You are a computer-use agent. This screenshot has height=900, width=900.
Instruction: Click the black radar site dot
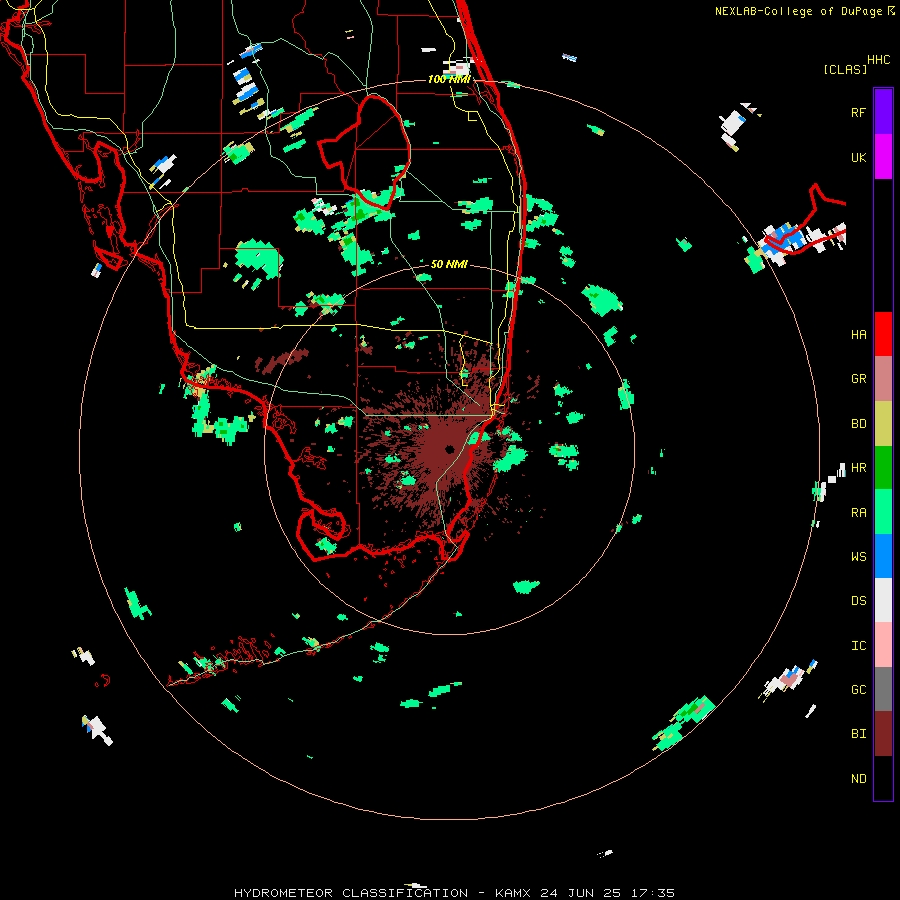(449, 449)
